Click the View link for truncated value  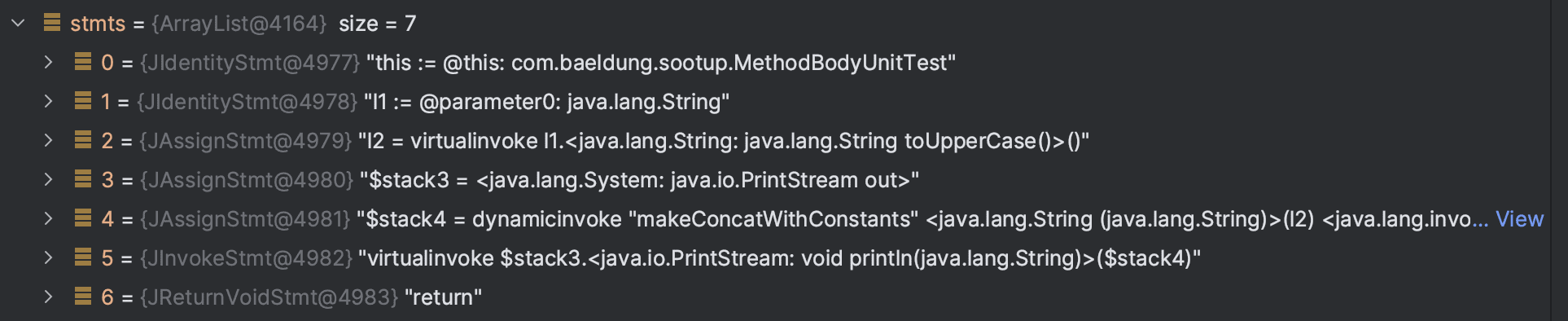[1519, 219]
